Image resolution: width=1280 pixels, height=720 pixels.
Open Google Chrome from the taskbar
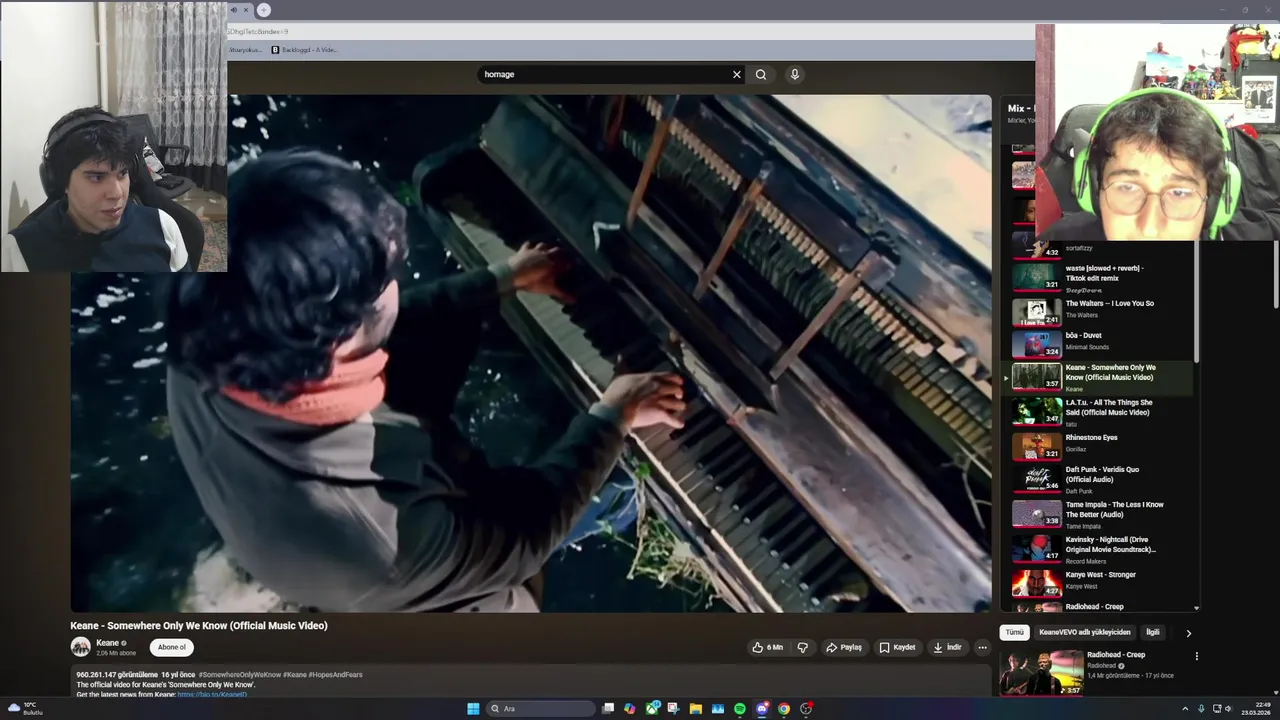tap(784, 709)
